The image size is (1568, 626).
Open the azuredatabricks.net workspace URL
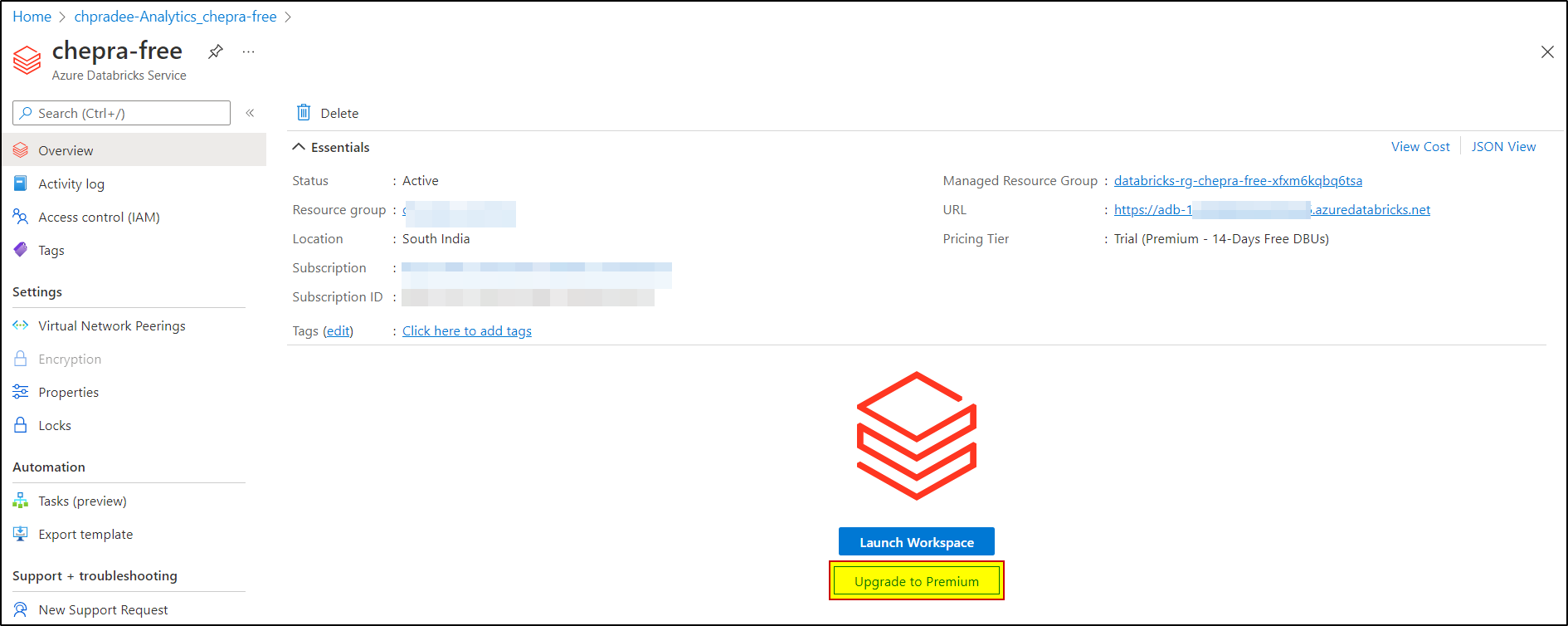coord(1272,210)
